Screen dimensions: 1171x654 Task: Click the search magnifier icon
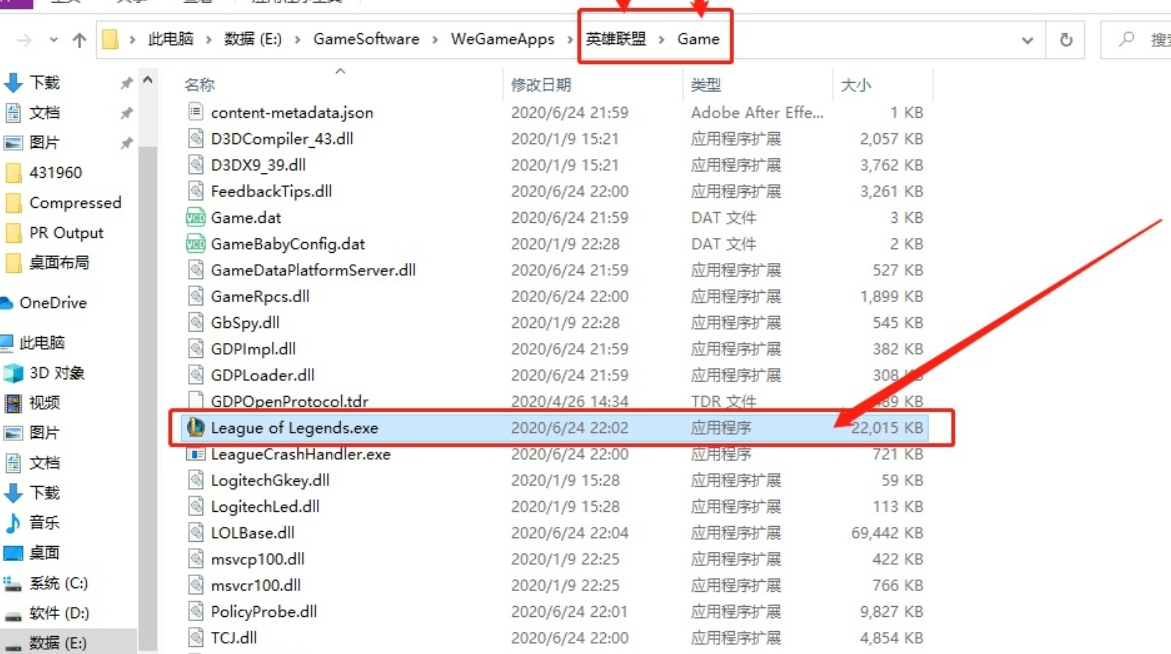click(1126, 39)
